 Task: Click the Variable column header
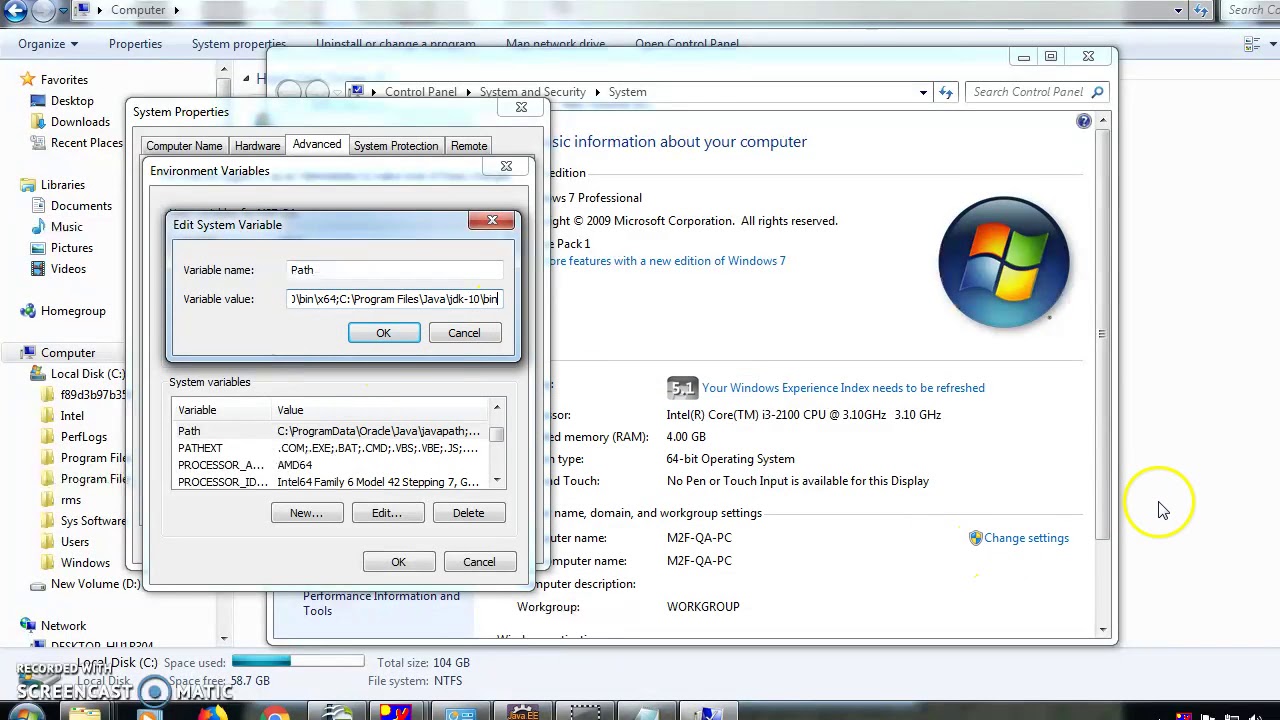222,410
